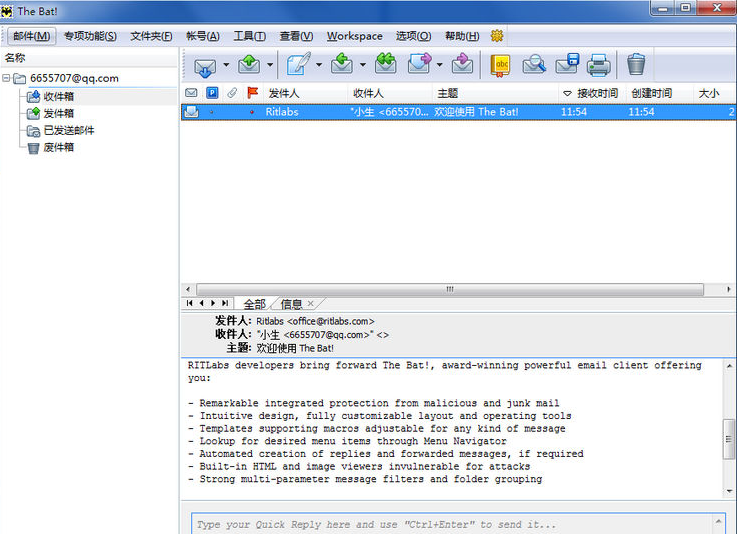Viewport: 737px width, 534px height.
Task: Click the red flag column header
Action: [x=253, y=93]
